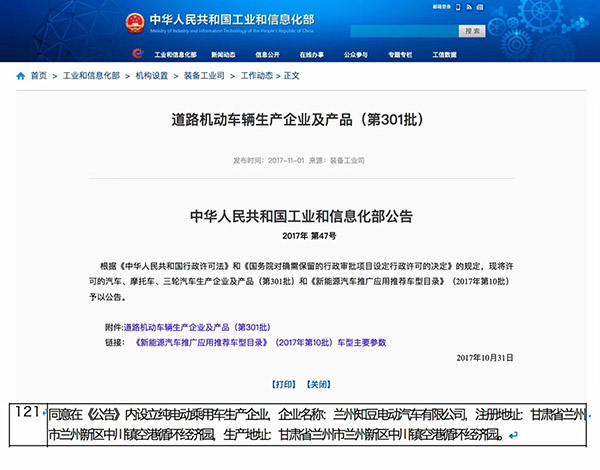
Task: Click 工业和信息化部 breadcrumb link
Action: pyautogui.click(x=91, y=76)
